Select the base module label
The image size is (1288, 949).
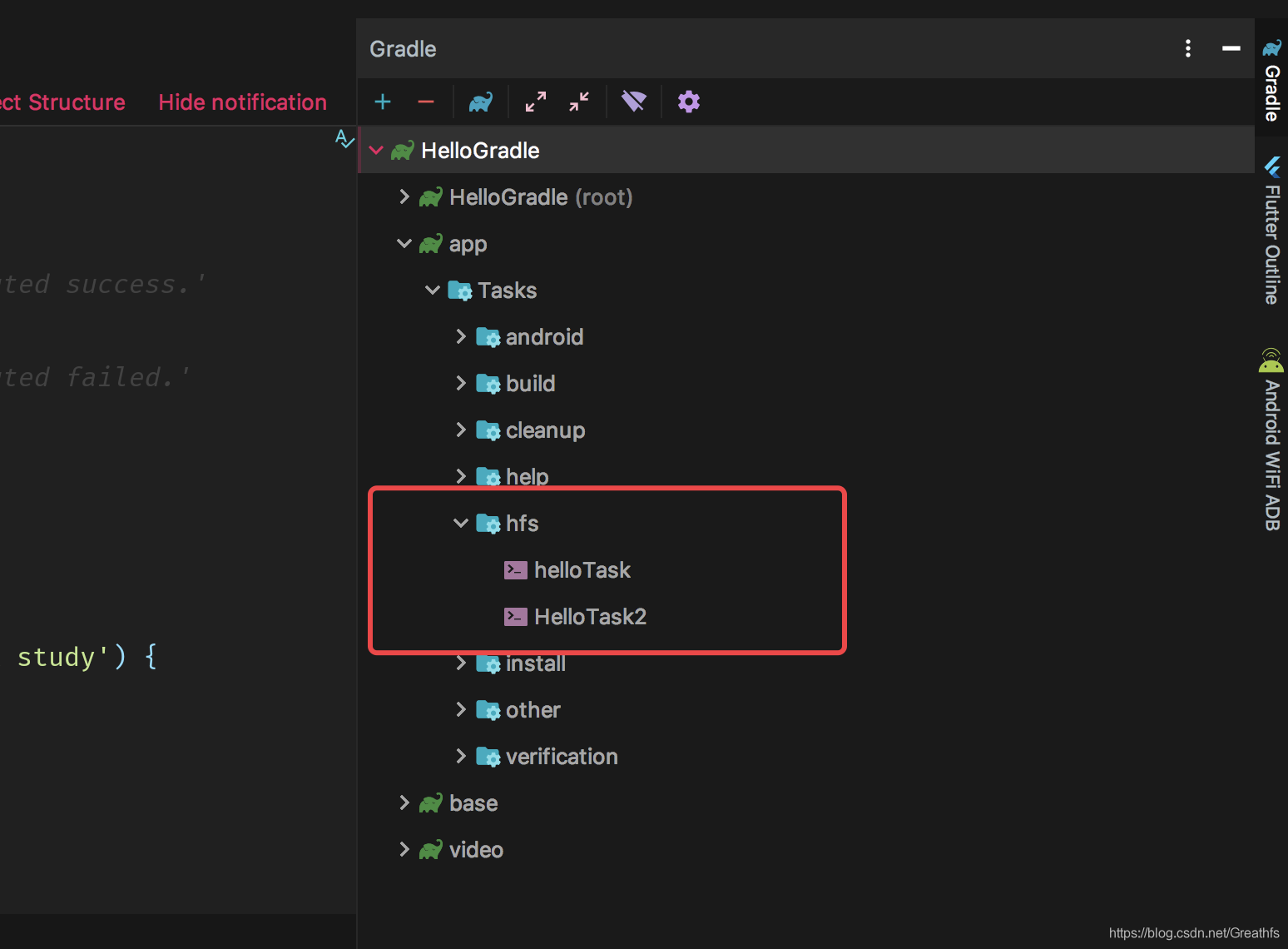tap(473, 803)
